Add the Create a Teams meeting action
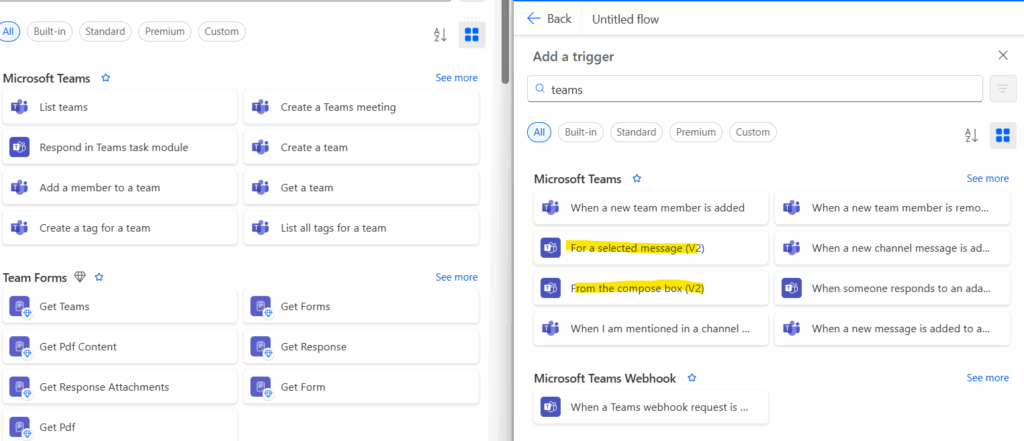Screen dimensions: 1024x441 pos(361,107)
